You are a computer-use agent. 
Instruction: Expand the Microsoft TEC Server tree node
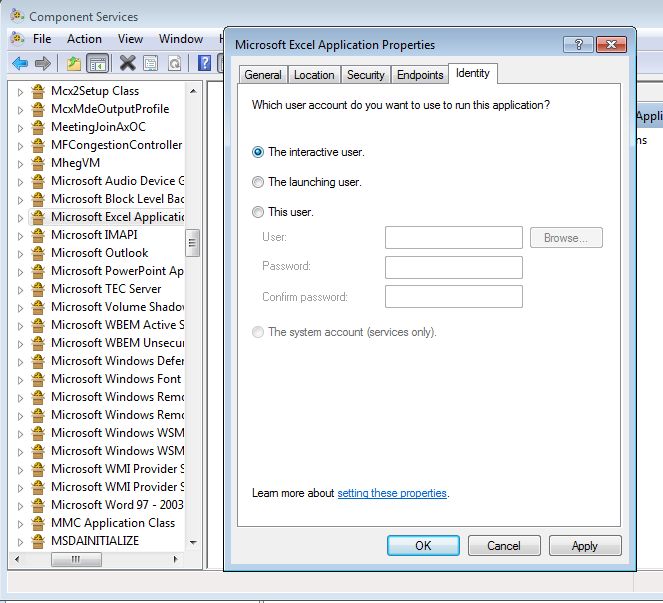tap(20, 290)
